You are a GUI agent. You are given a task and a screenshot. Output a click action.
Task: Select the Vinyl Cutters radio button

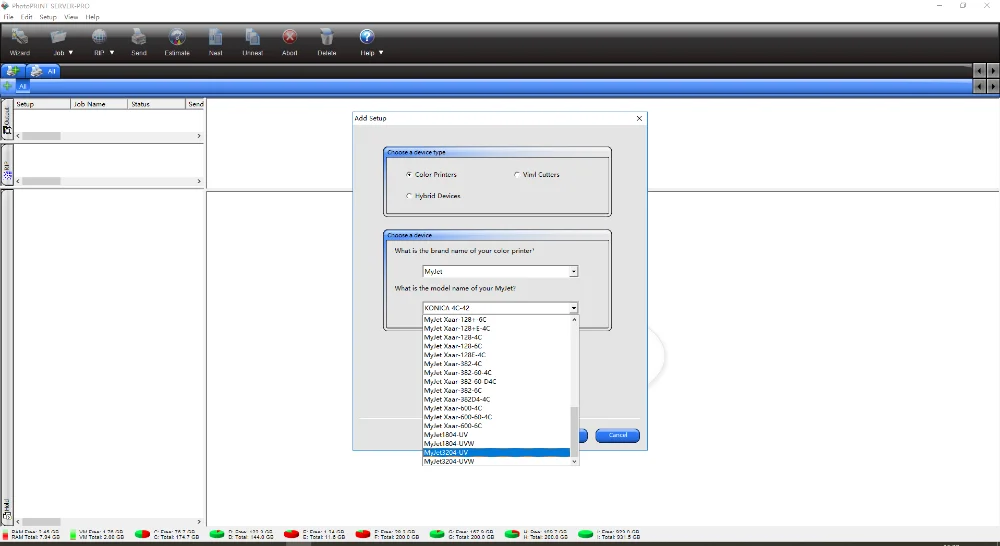(x=517, y=174)
